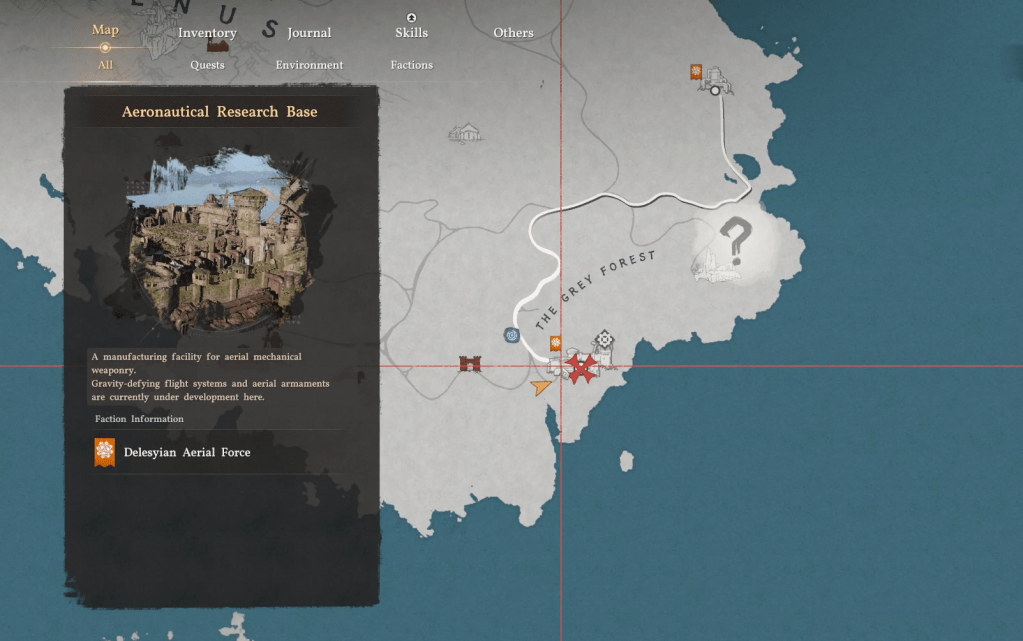The image size is (1023, 641).
Task: Click the orange faction banner in the north
Action: (696, 72)
